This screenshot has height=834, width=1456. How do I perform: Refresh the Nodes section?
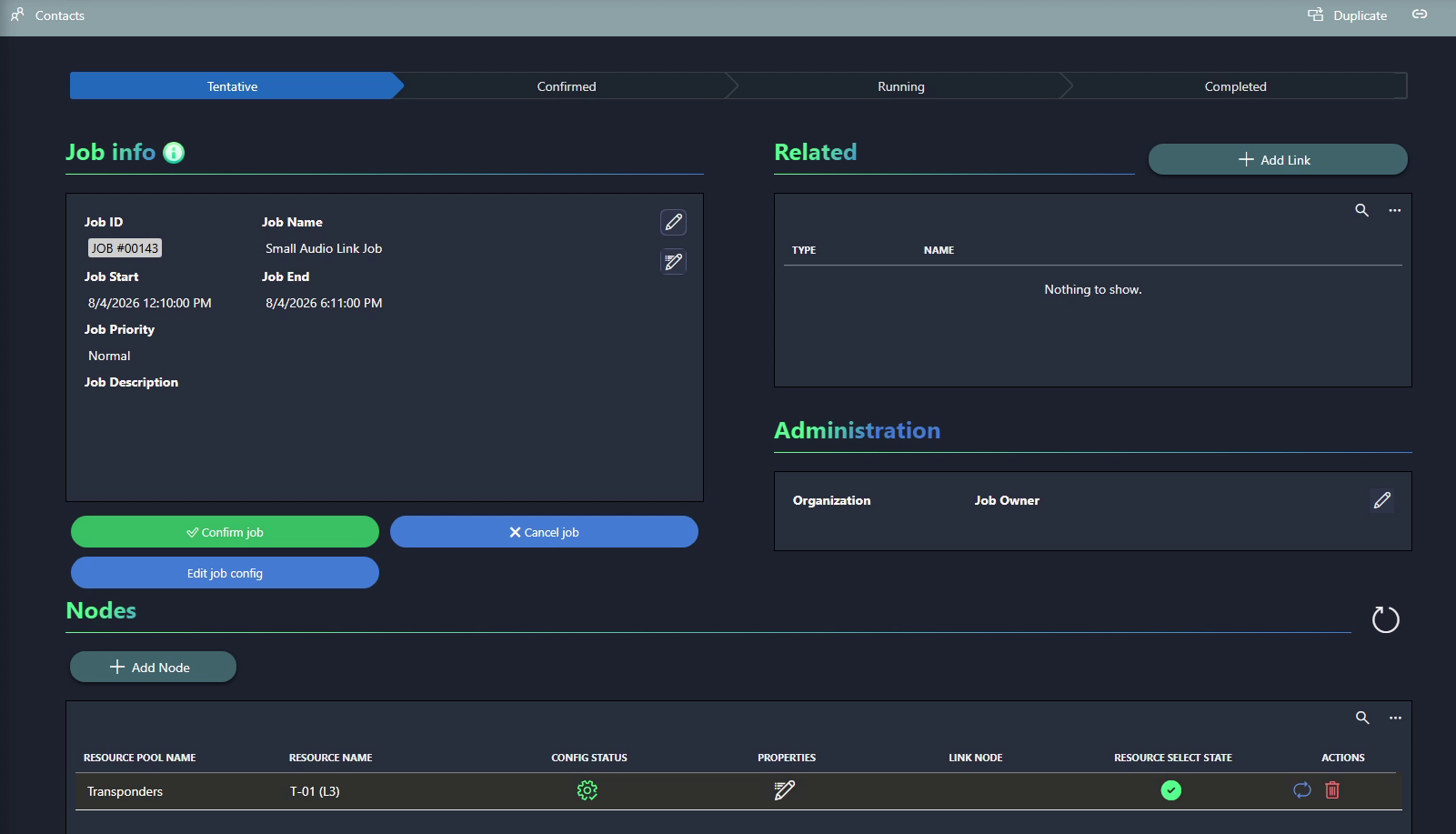click(x=1385, y=620)
